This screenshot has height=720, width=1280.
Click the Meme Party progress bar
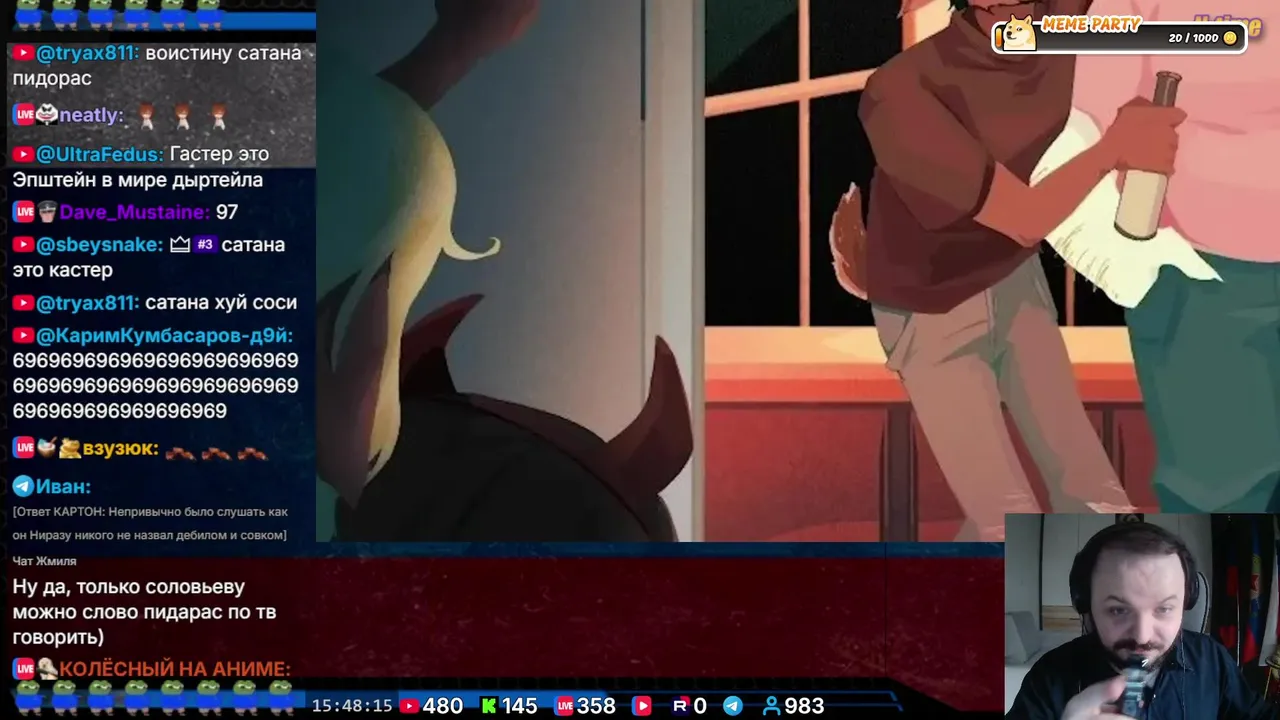pos(1120,38)
